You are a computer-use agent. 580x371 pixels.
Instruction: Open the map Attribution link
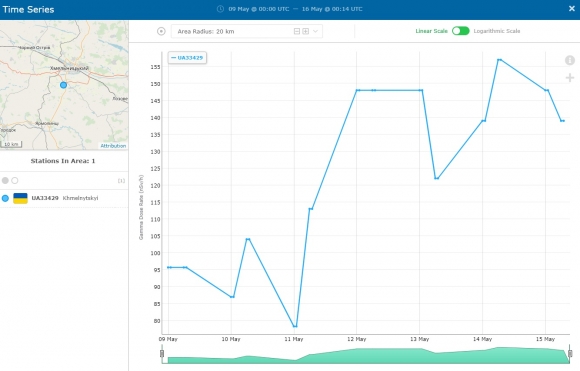coord(113,146)
